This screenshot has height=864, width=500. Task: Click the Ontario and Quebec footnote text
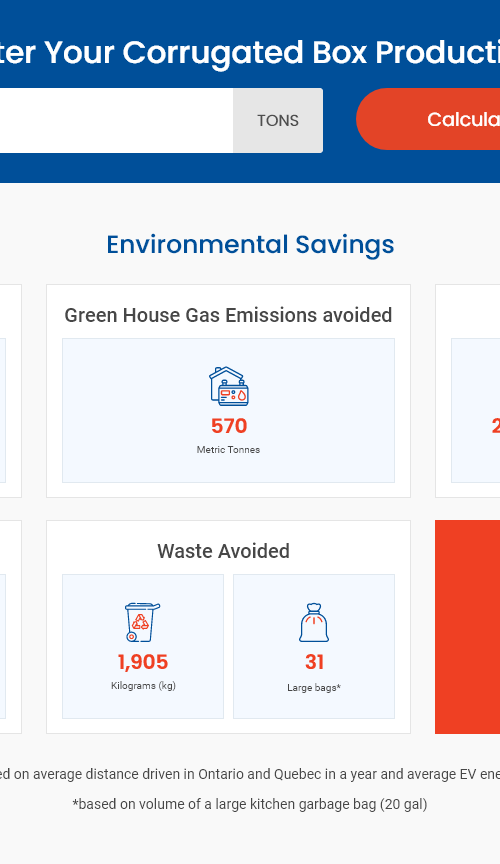pos(250,774)
